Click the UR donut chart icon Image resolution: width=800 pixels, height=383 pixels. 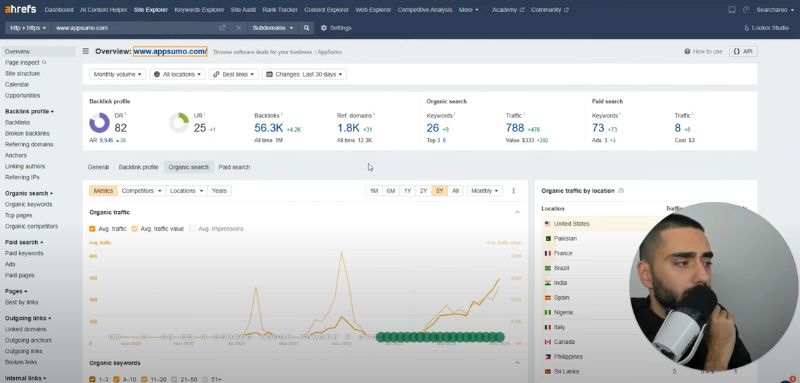(x=179, y=123)
